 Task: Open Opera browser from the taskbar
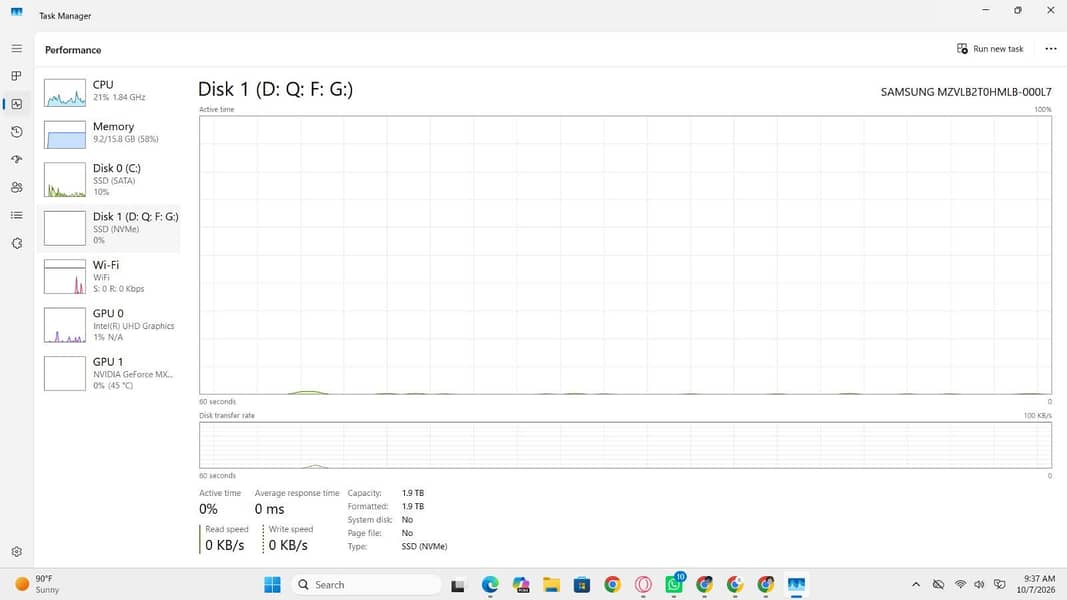643,585
